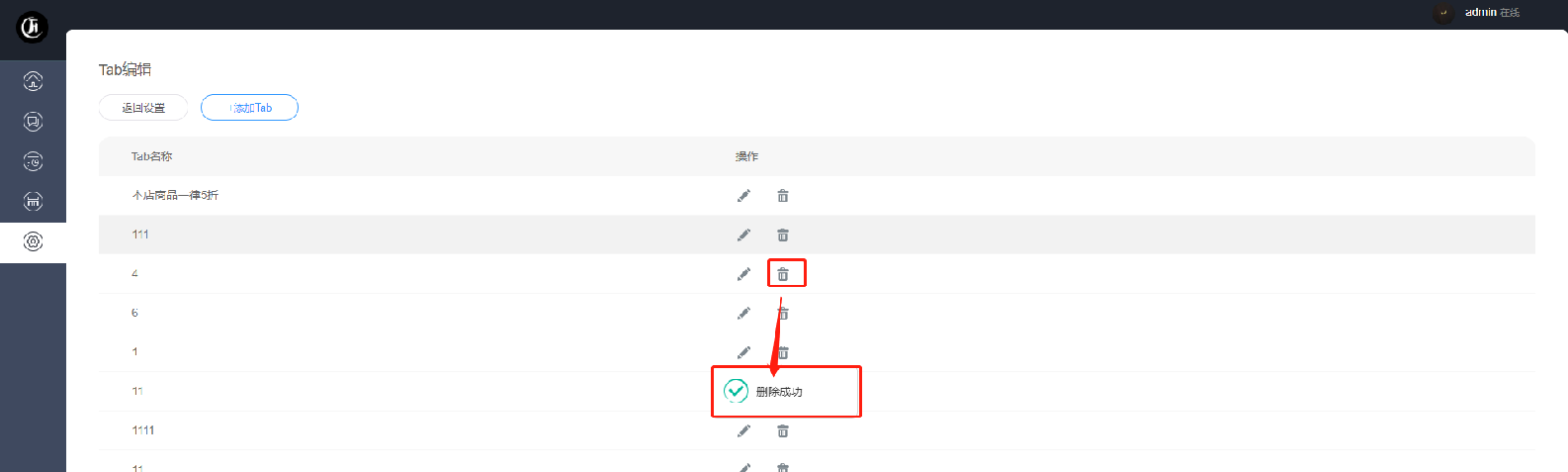Go back via 返回设置 button
1568x472 pixels.
click(x=143, y=108)
